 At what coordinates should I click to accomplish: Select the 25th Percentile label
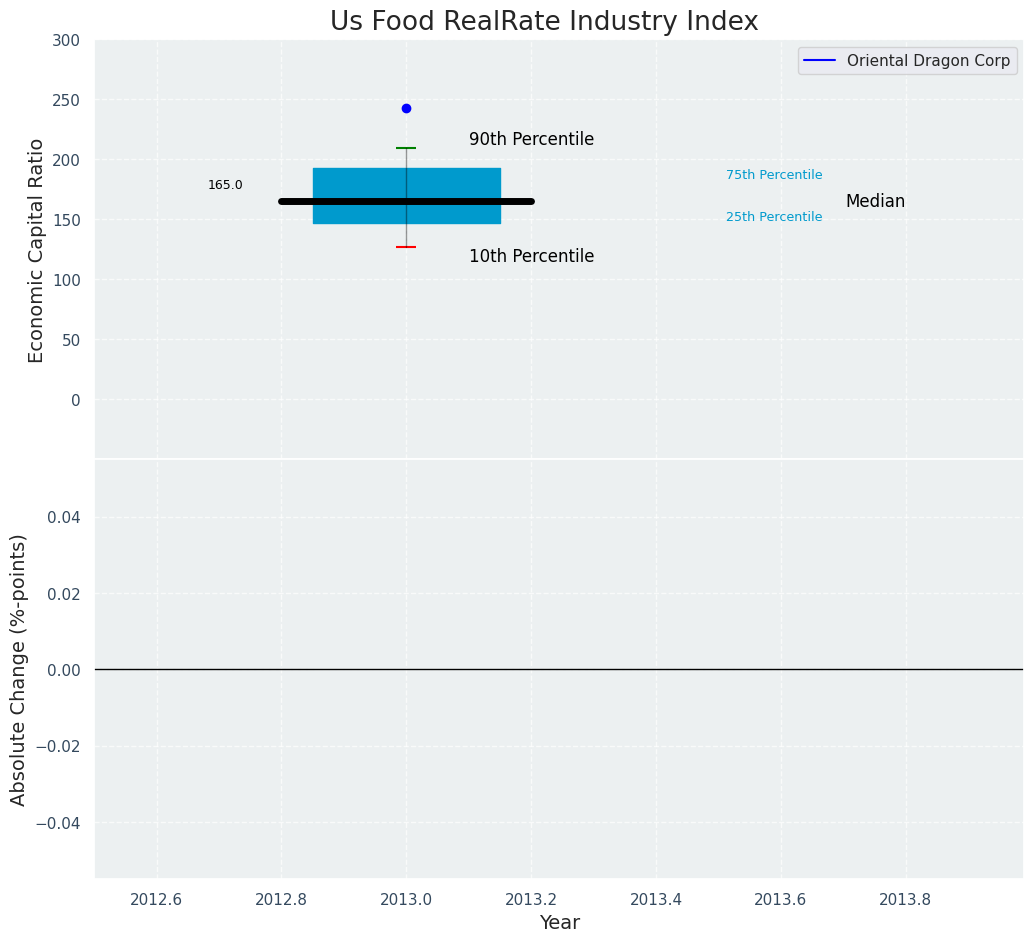coord(774,217)
